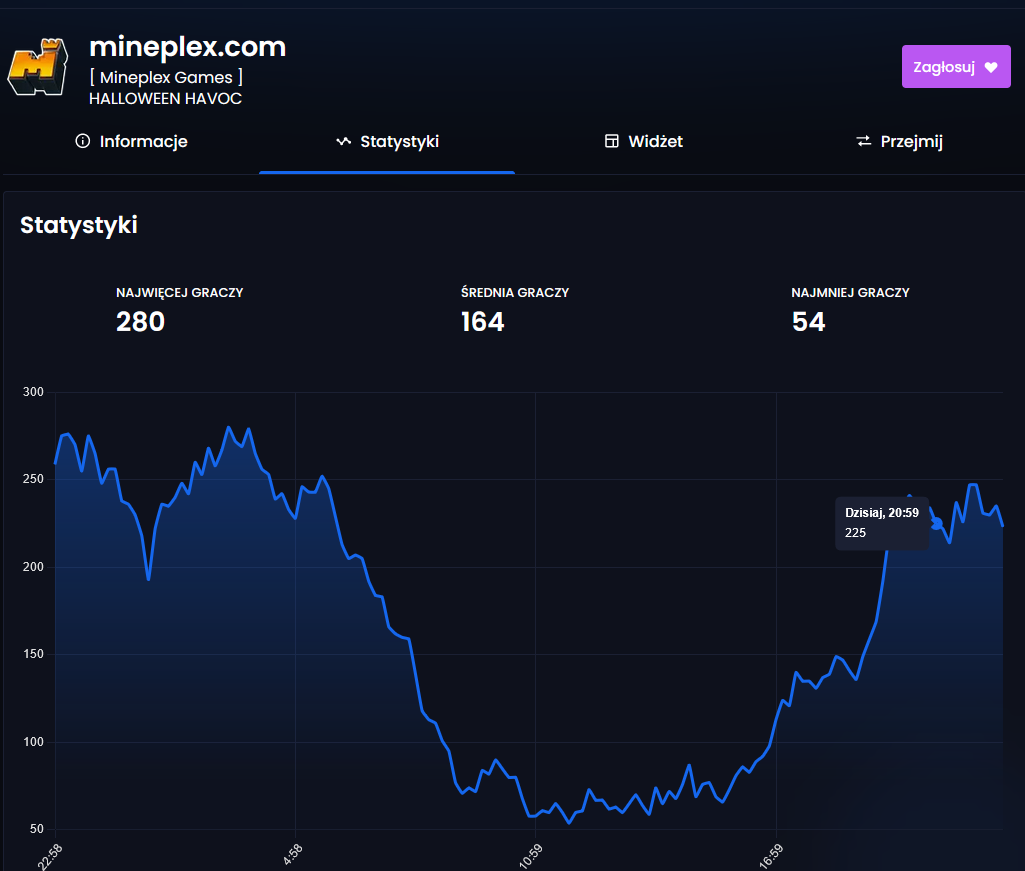Go to the Przejmij tab
This screenshot has height=871, width=1025.
(911, 141)
